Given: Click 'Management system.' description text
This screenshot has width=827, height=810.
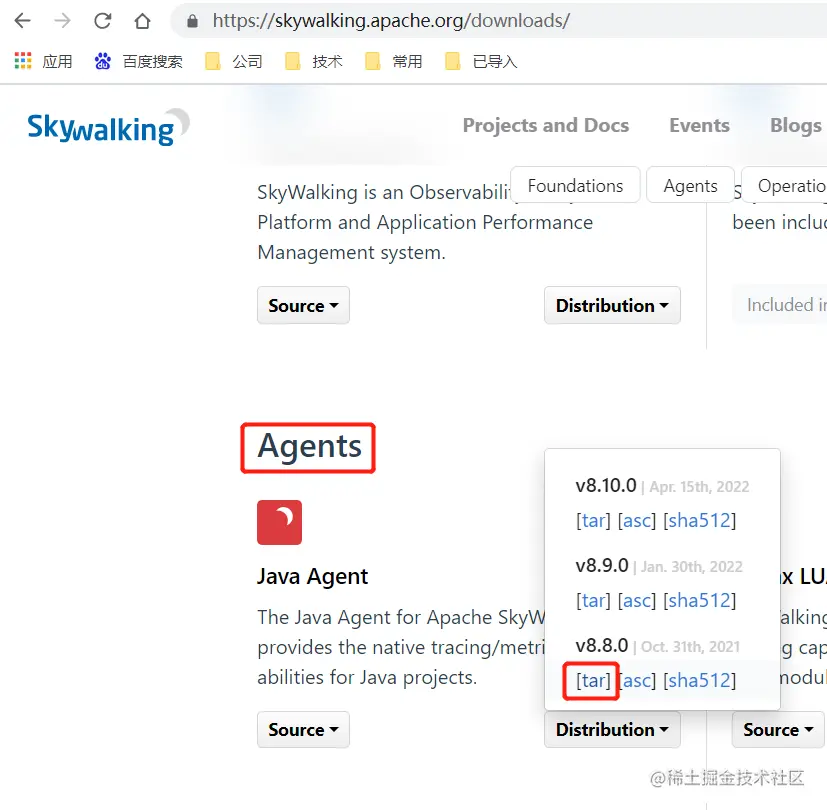Looking at the screenshot, I should click(351, 253).
